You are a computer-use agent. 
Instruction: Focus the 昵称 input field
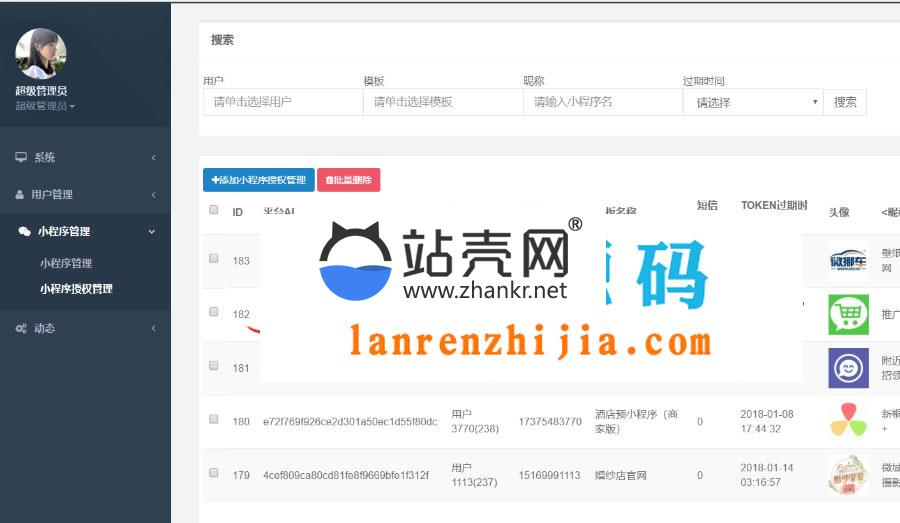coord(602,102)
